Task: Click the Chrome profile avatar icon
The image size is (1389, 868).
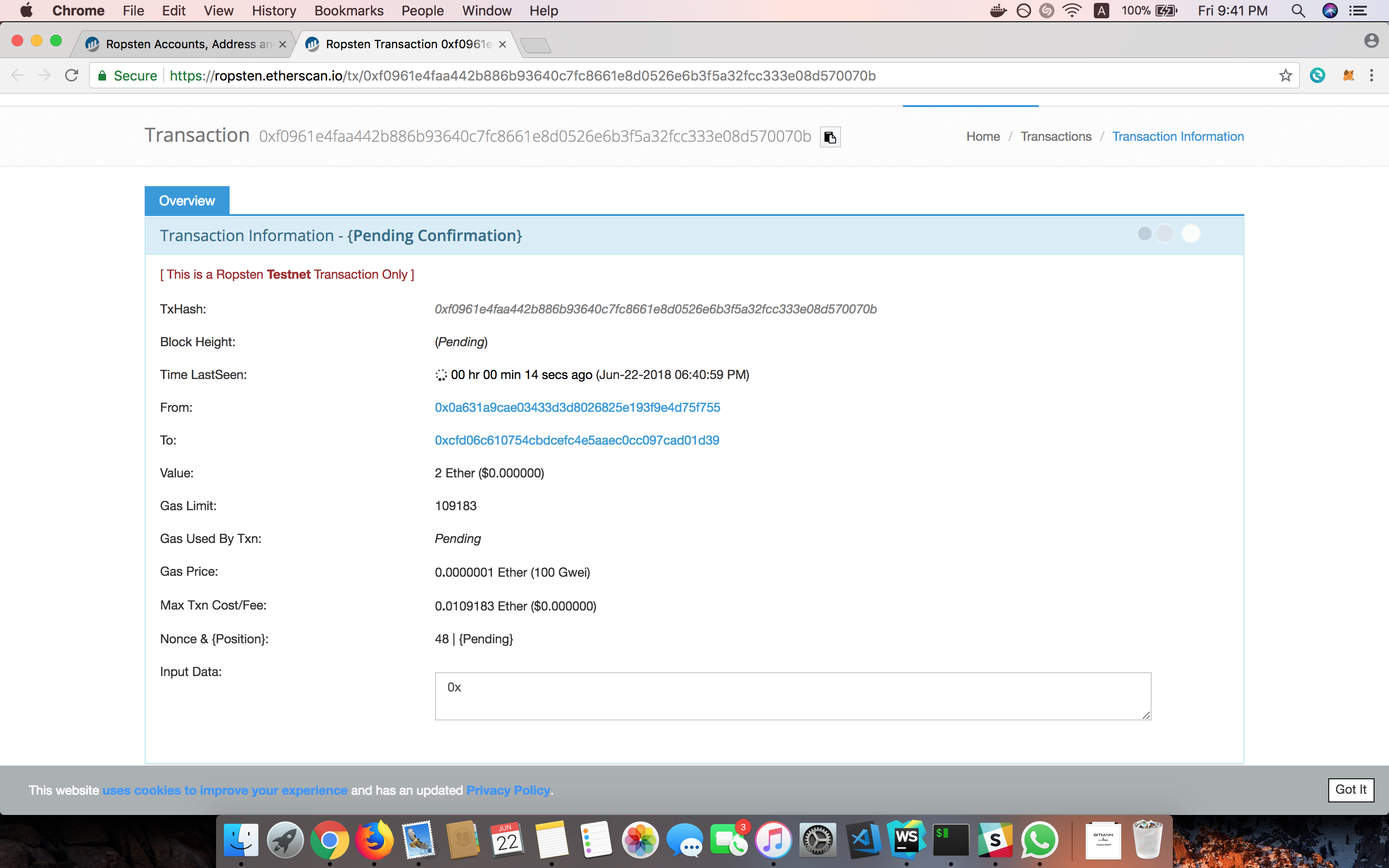Action: pyautogui.click(x=1371, y=41)
